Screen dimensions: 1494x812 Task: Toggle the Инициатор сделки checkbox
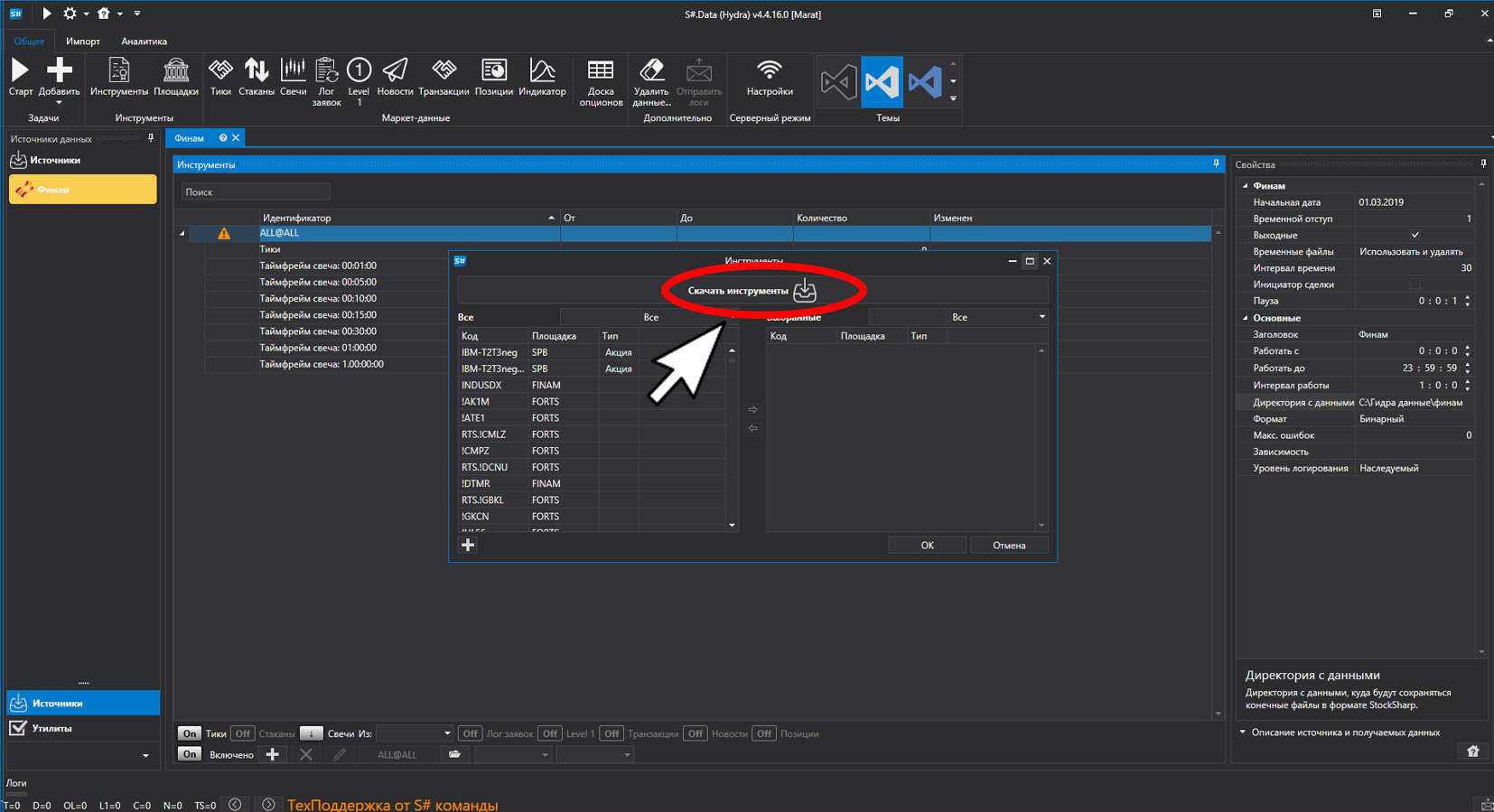point(1415,285)
